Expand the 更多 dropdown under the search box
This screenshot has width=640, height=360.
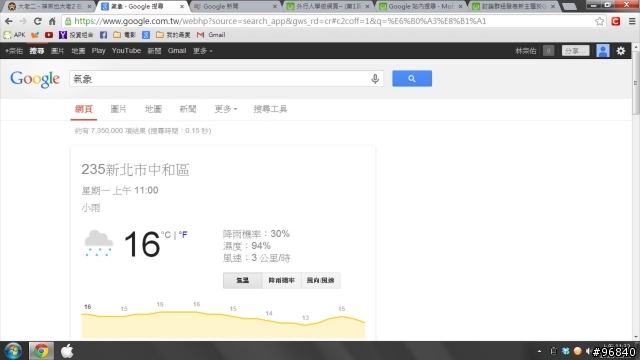226,109
